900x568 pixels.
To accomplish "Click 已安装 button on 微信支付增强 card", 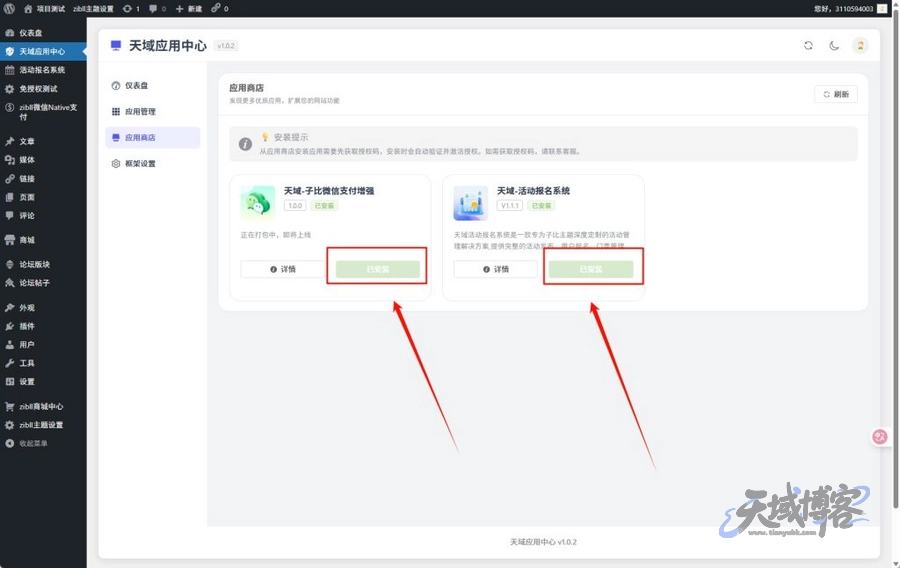I will [378, 269].
